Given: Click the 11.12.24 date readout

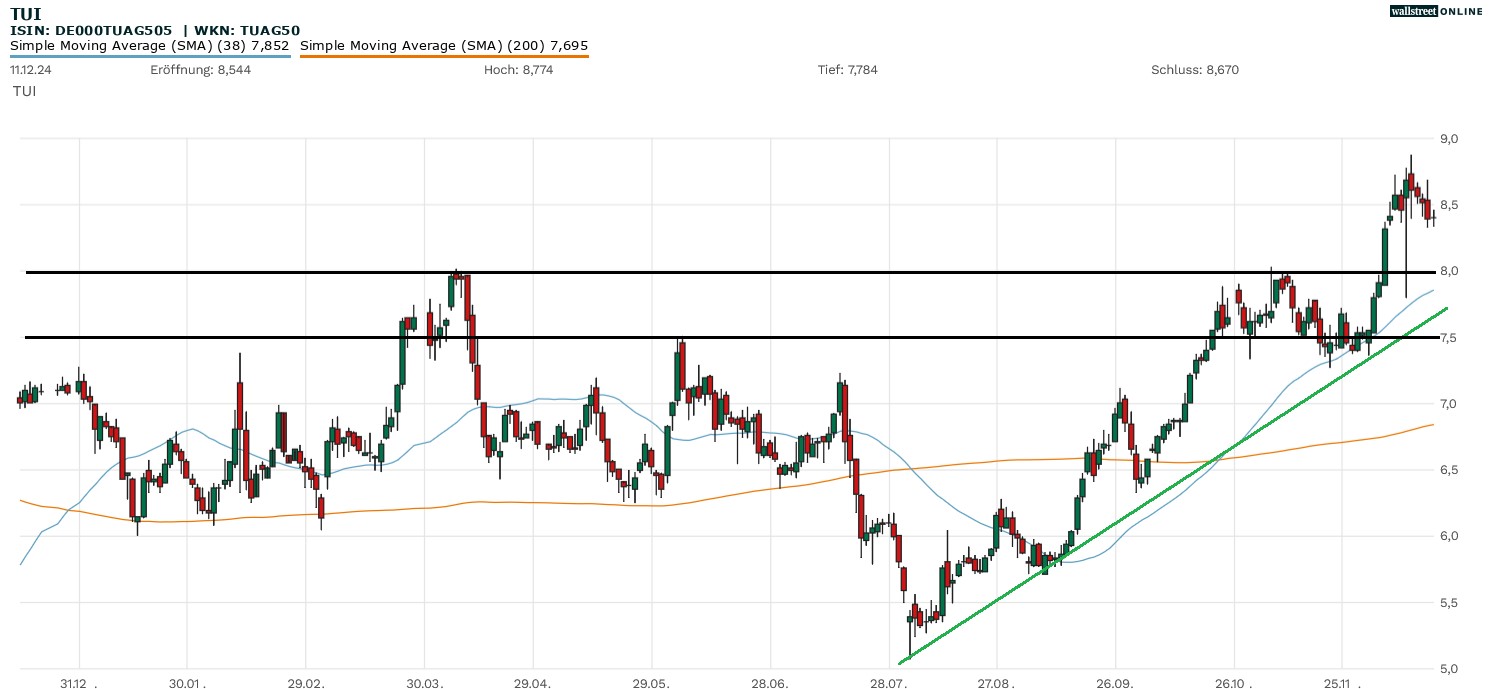Looking at the screenshot, I should point(30,70).
